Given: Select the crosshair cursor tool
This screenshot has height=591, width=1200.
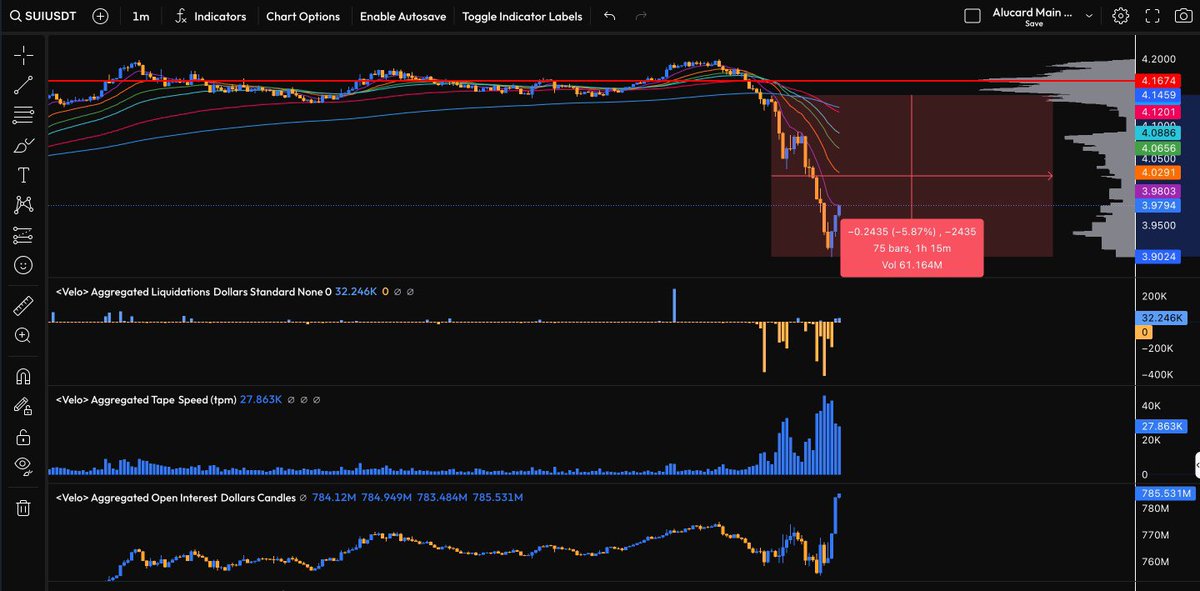Looking at the screenshot, I should [23, 55].
